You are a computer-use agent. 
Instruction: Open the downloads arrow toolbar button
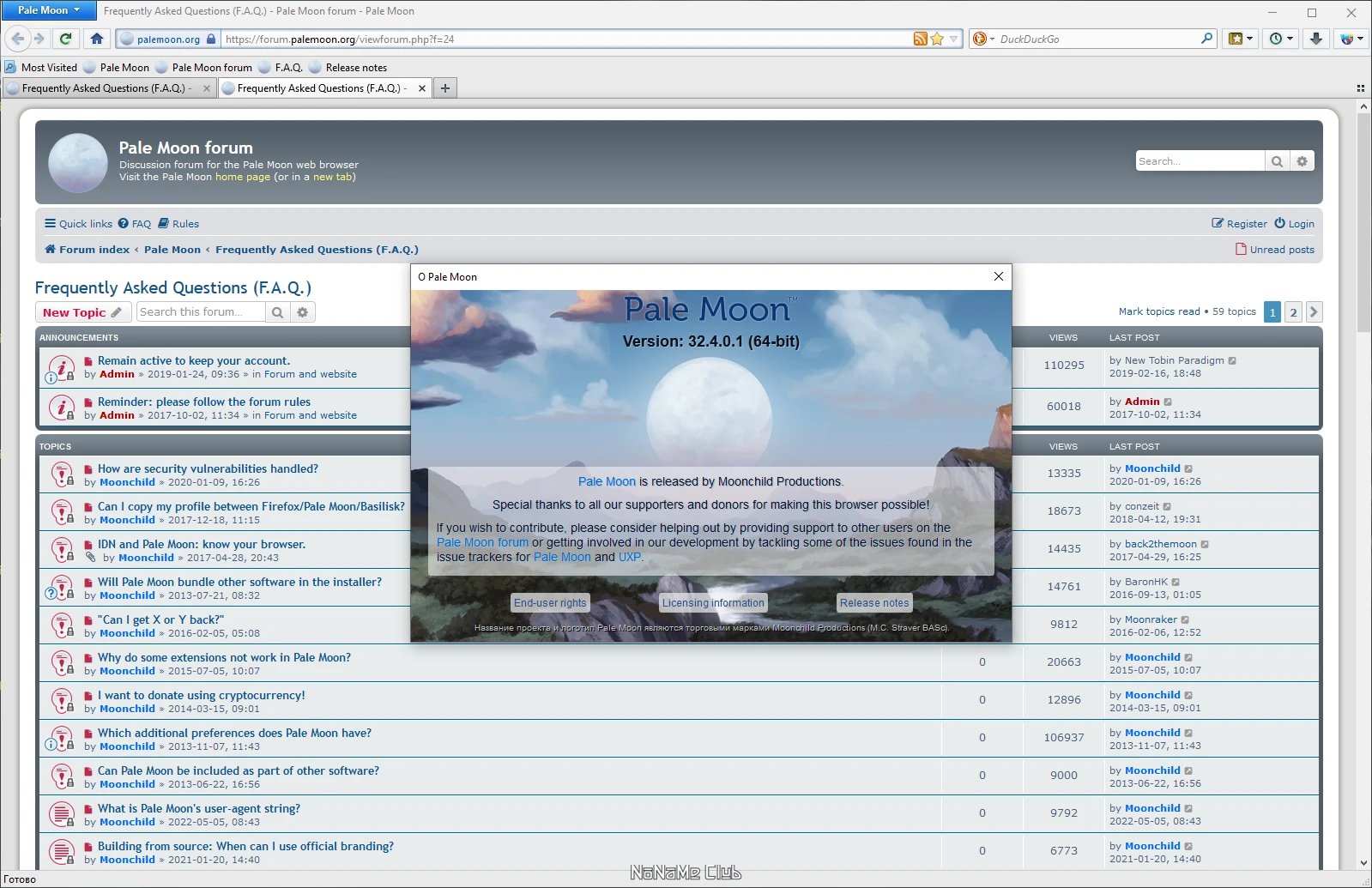(x=1315, y=39)
